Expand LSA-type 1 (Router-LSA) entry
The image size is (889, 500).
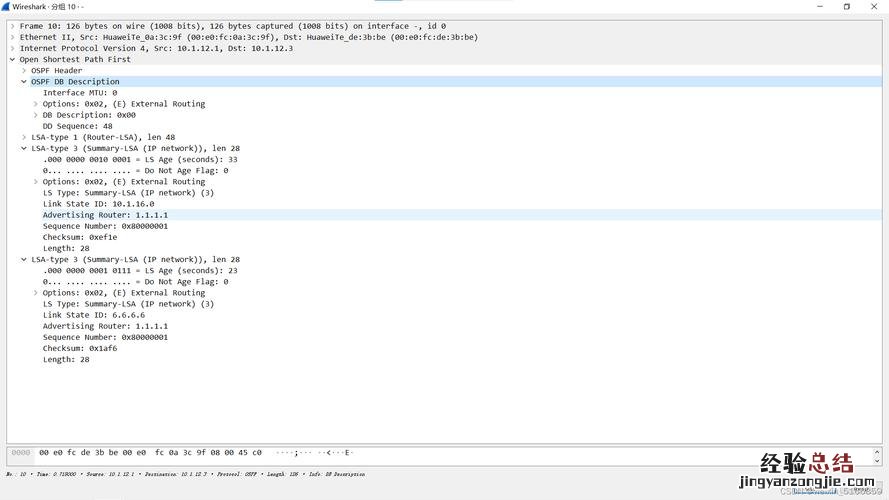tap(24, 137)
